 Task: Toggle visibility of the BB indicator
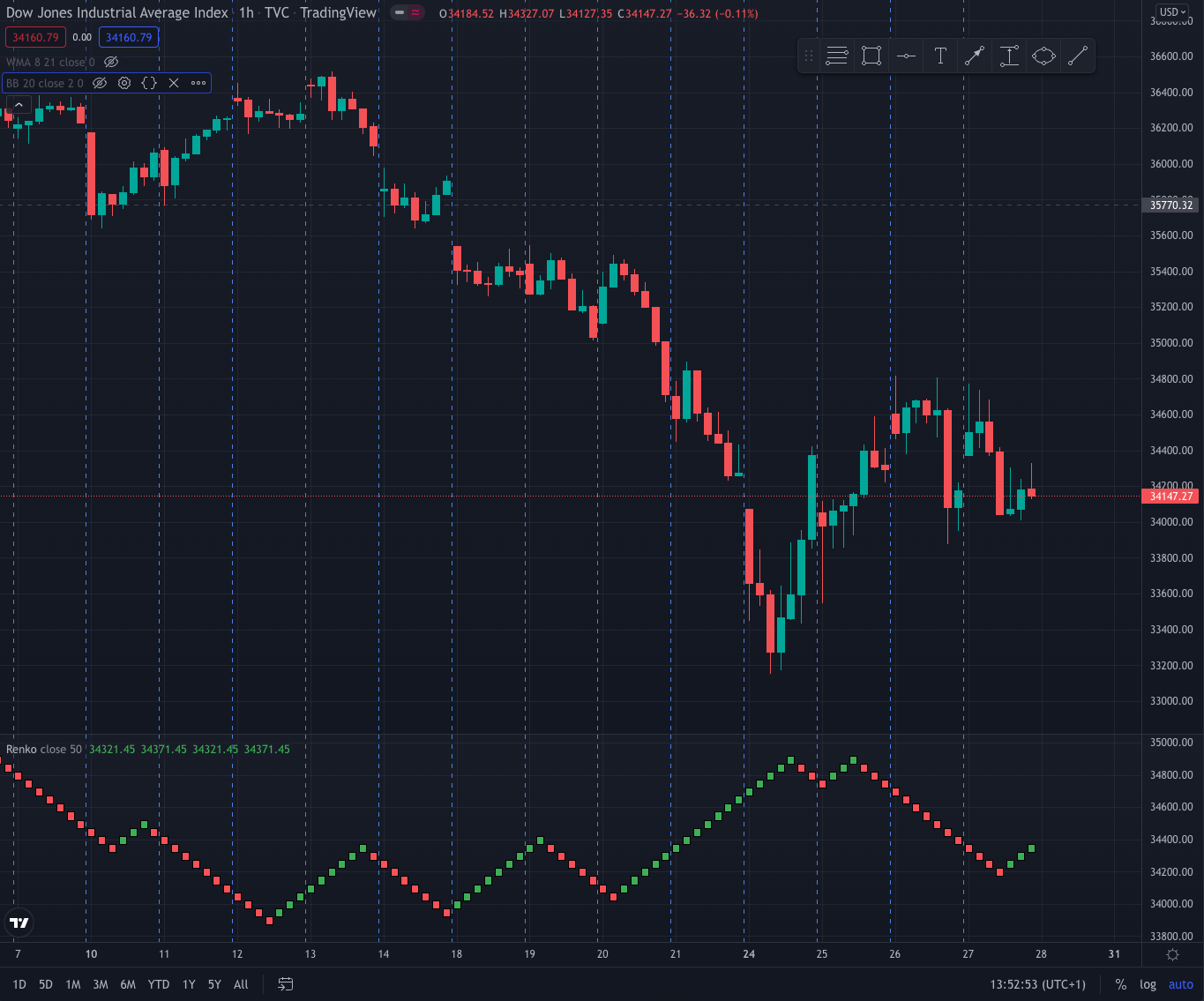[x=100, y=83]
